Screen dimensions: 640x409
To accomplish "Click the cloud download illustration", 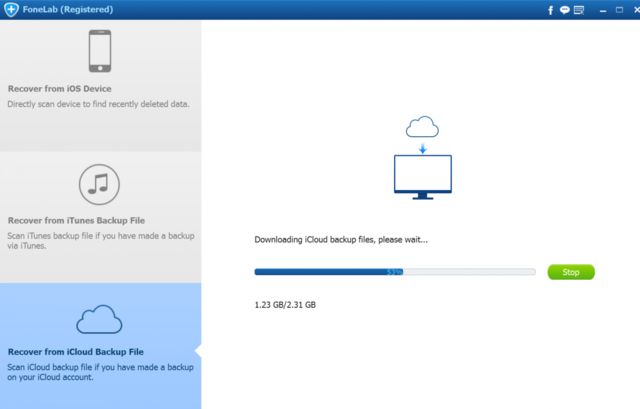I will pyautogui.click(x=422, y=127).
